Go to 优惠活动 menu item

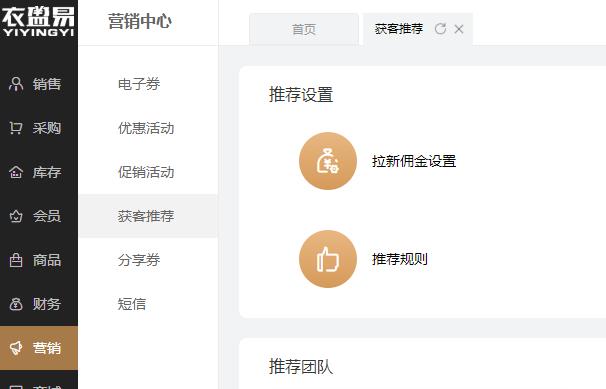point(146,128)
